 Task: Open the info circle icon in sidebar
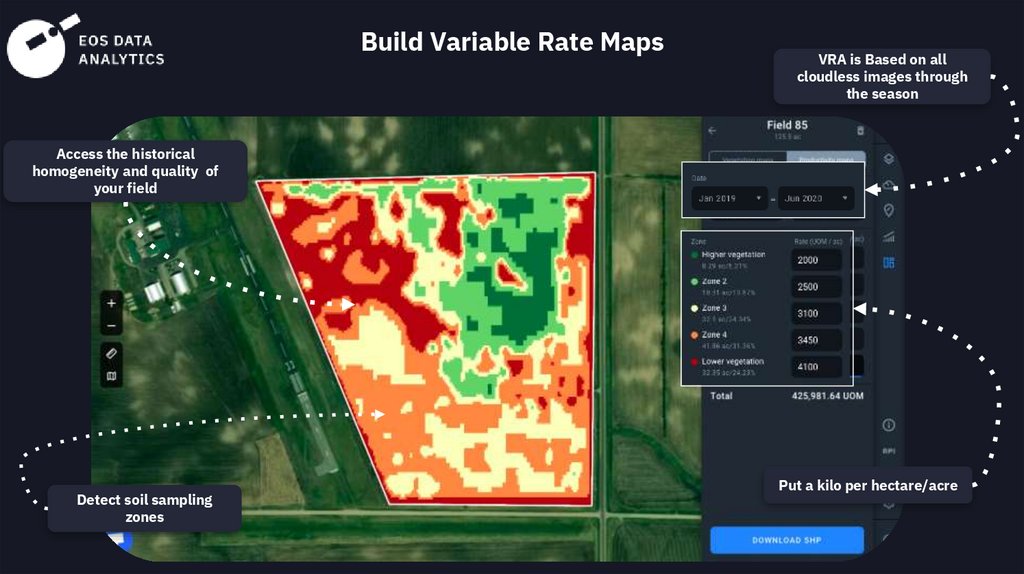888,425
